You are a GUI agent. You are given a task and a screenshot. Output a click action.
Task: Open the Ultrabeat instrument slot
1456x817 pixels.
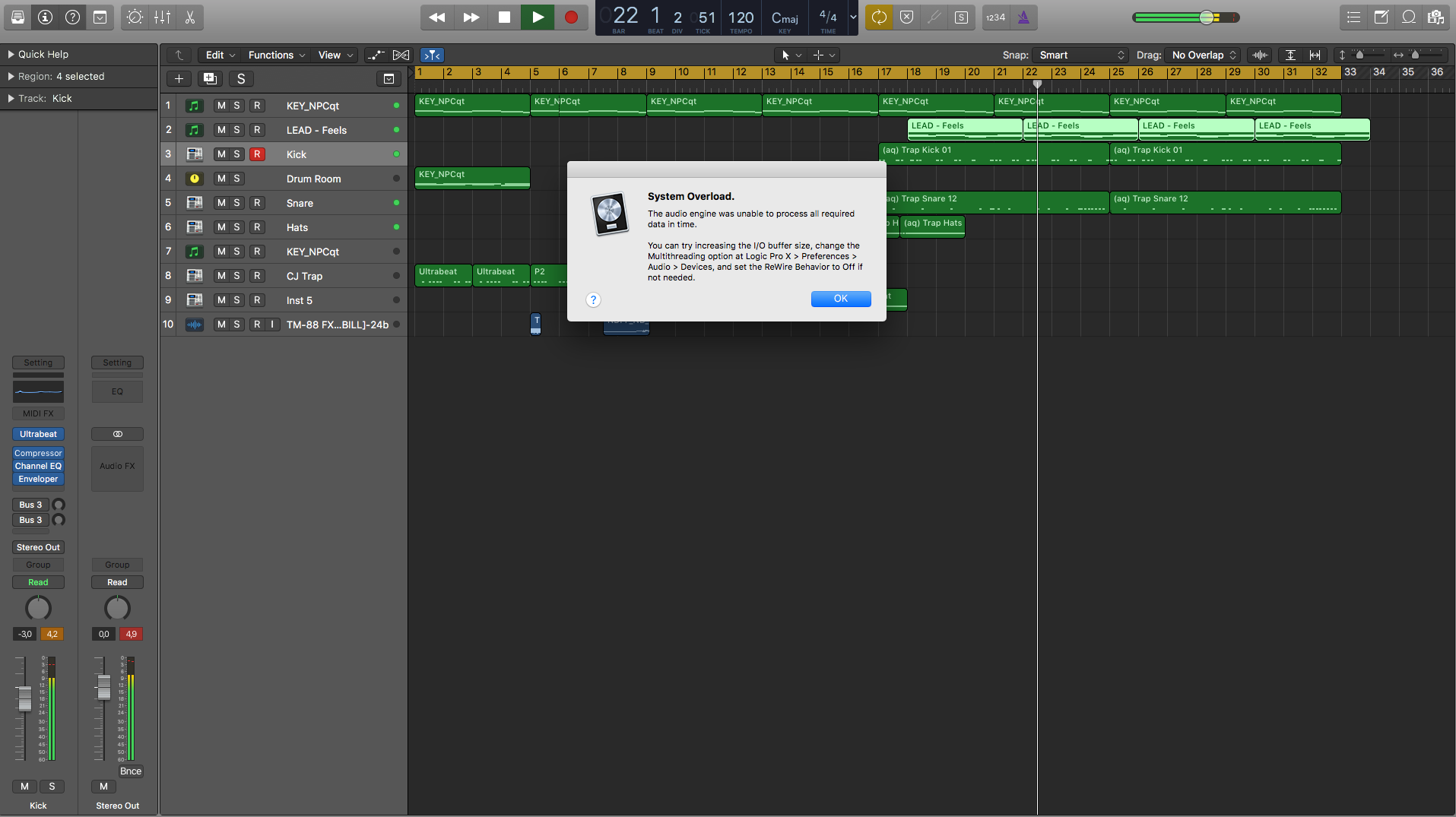tap(38, 434)
